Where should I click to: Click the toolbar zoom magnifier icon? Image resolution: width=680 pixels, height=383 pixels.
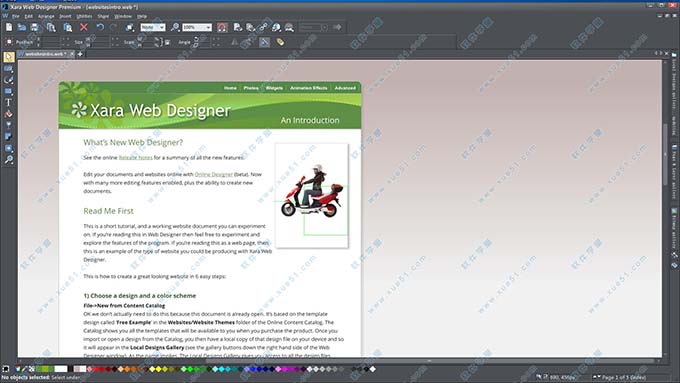[175, 27]
